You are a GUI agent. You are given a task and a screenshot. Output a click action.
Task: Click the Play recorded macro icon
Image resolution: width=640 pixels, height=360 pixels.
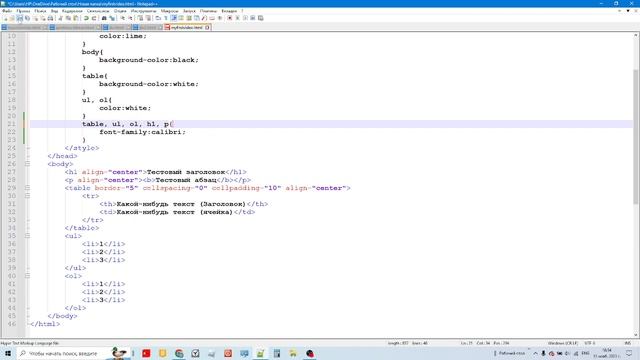(245, 18)
